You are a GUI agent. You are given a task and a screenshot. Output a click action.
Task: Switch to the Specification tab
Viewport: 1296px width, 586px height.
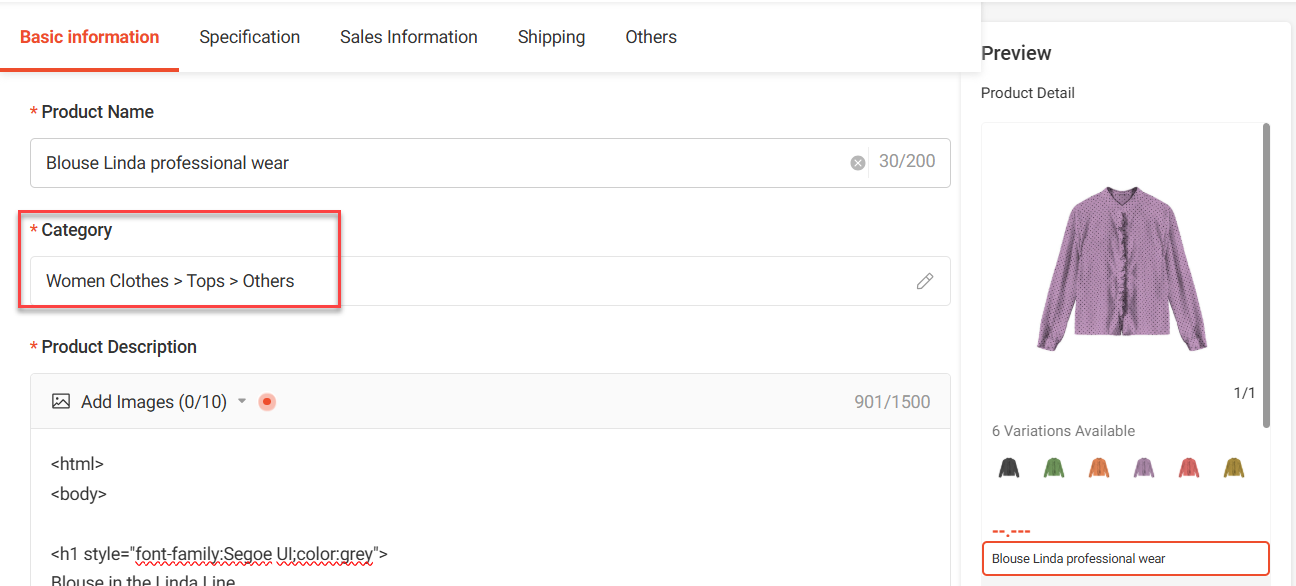click(x=249, y=37)
